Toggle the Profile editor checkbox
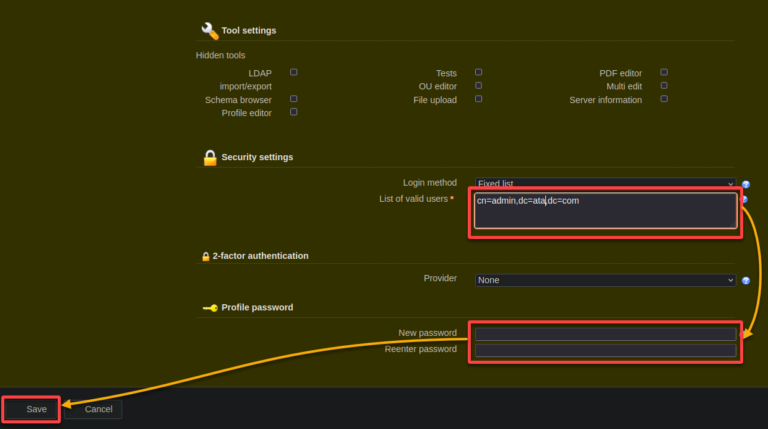768x429 pixels. tap(293, 112)
